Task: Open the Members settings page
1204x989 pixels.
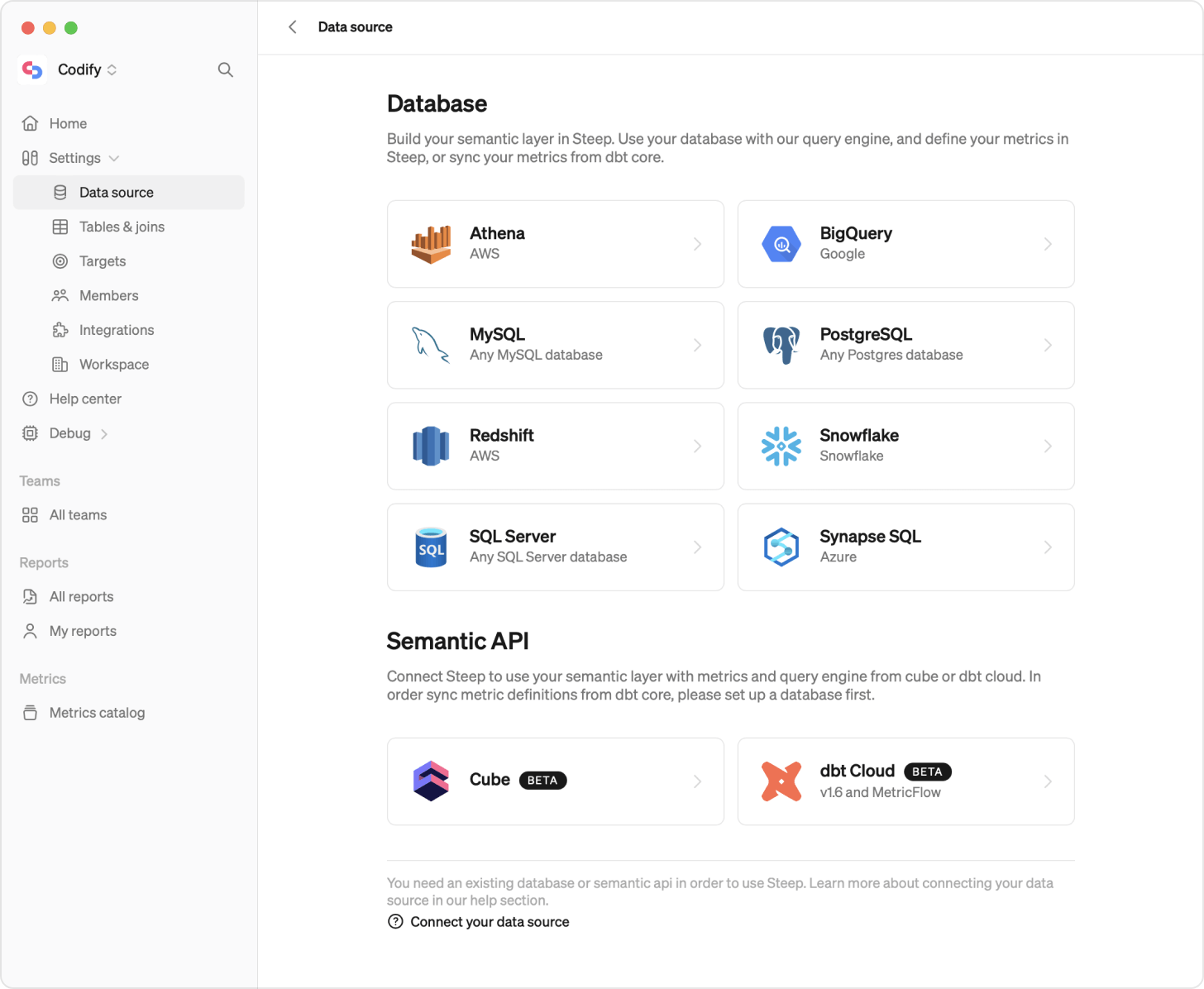Action: point(129,295)
